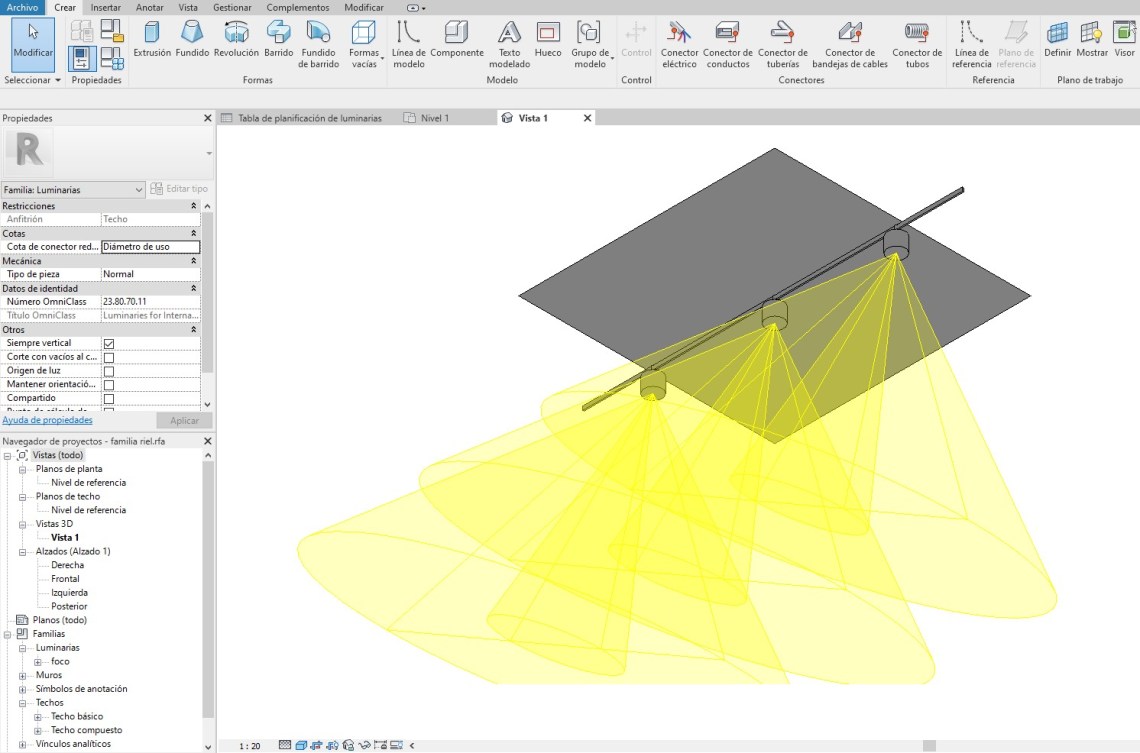
Task: Uncheck the Siempre vertical checkbox
Action: click(109, 343)
